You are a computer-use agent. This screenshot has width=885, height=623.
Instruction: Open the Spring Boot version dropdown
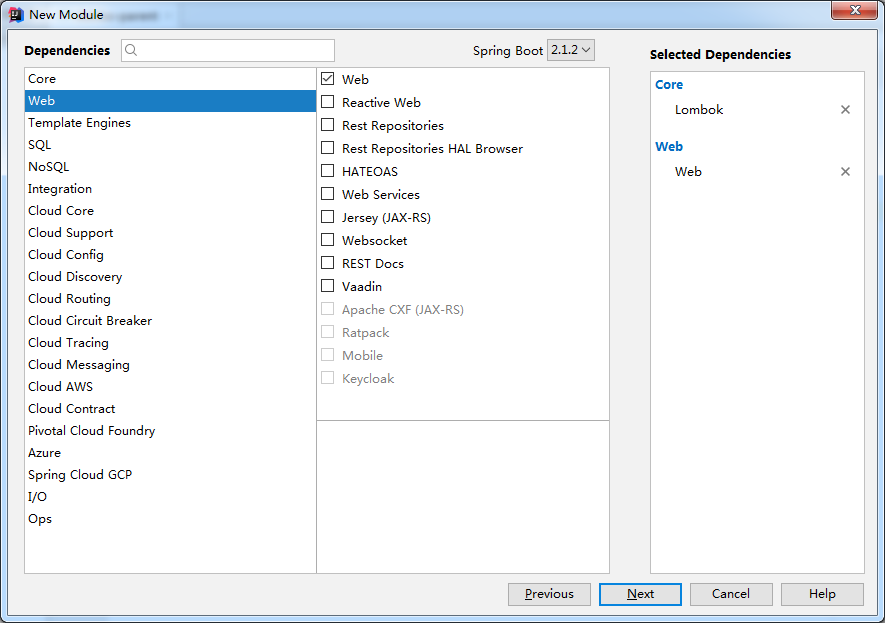pyautogui.click(x=571, y=50)
